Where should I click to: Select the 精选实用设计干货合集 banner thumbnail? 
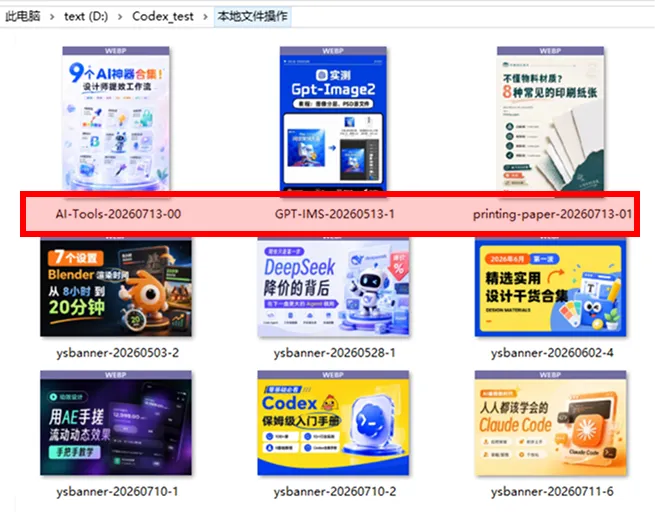[x=551, y=287]
